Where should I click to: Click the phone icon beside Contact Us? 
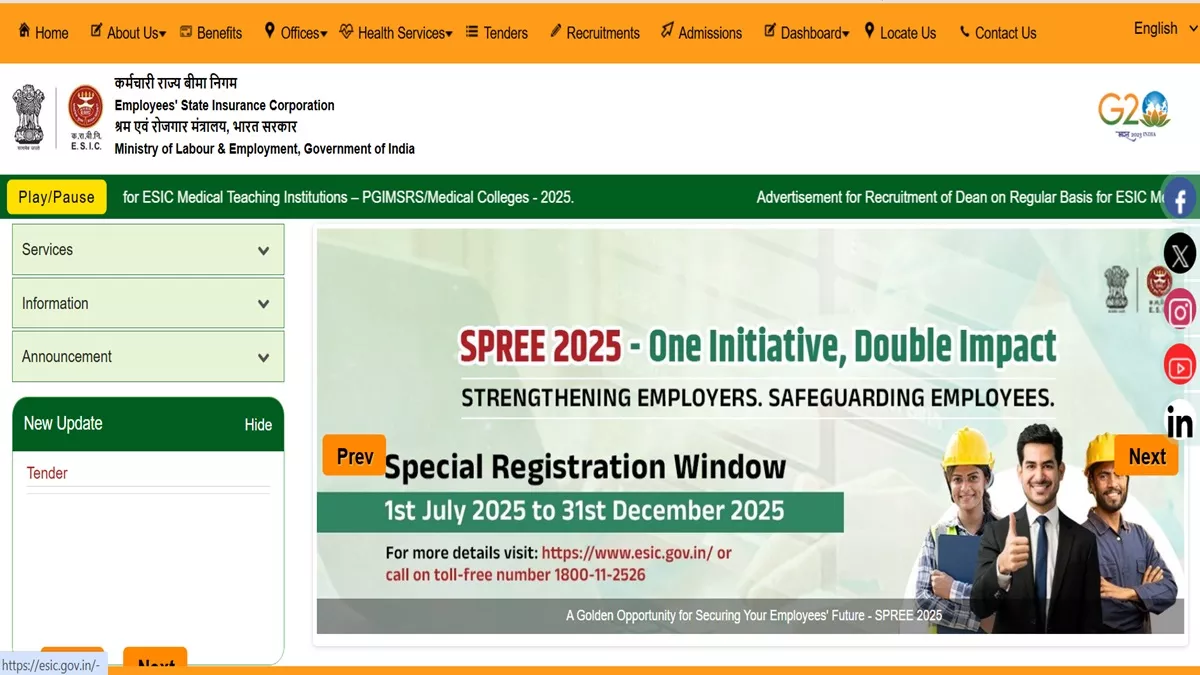click(x=965, y=32)
